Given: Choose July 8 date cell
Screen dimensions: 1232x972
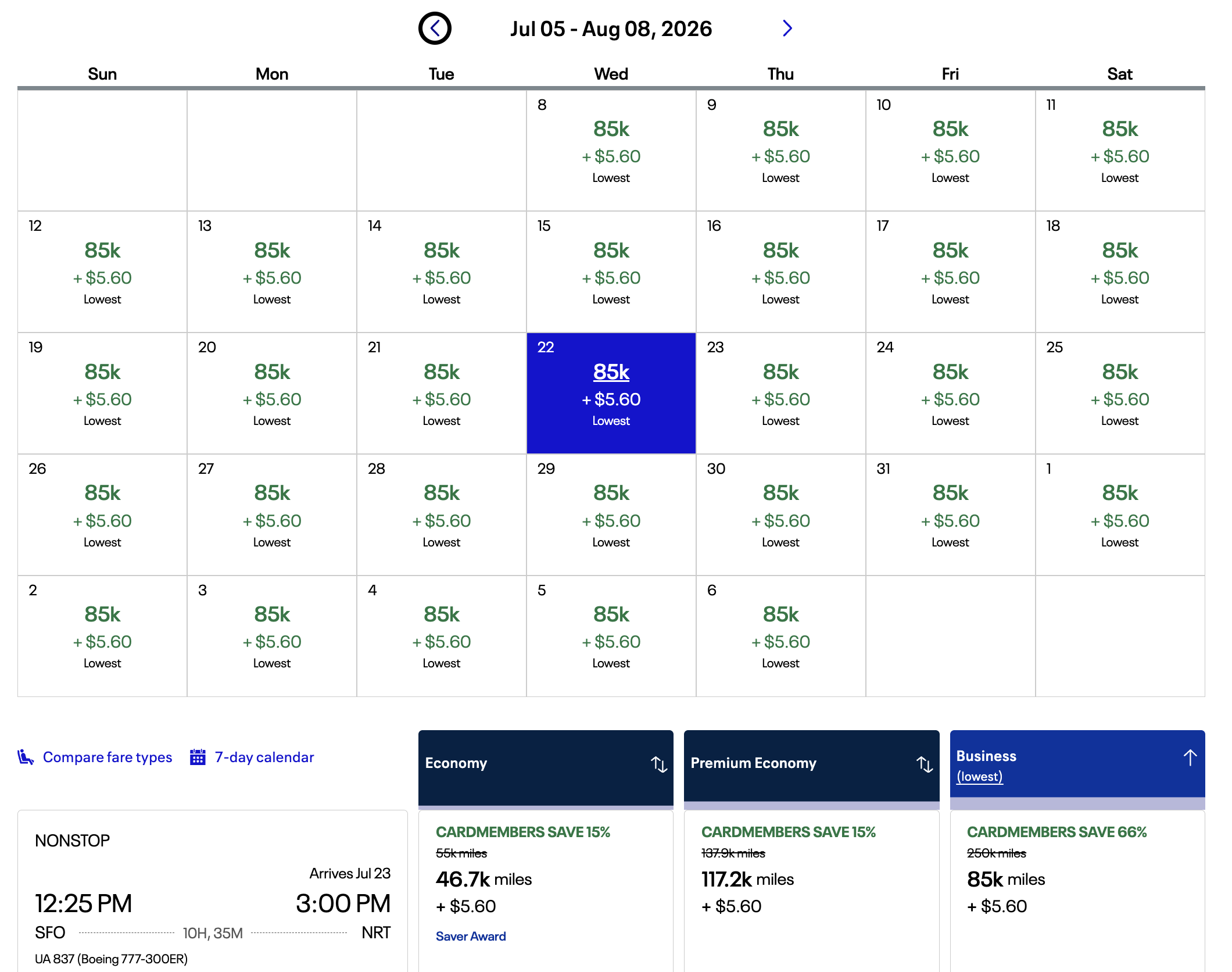Looking at the screenshot, I should [611, 151].
